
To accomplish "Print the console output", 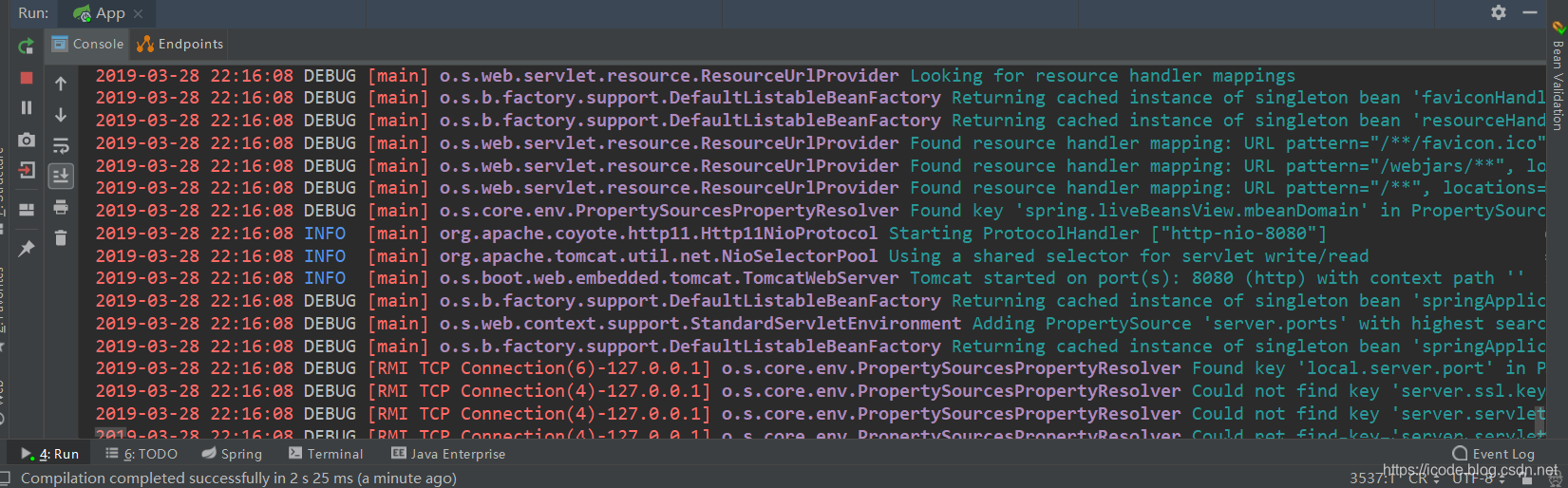I will click(x=61, y=207).
